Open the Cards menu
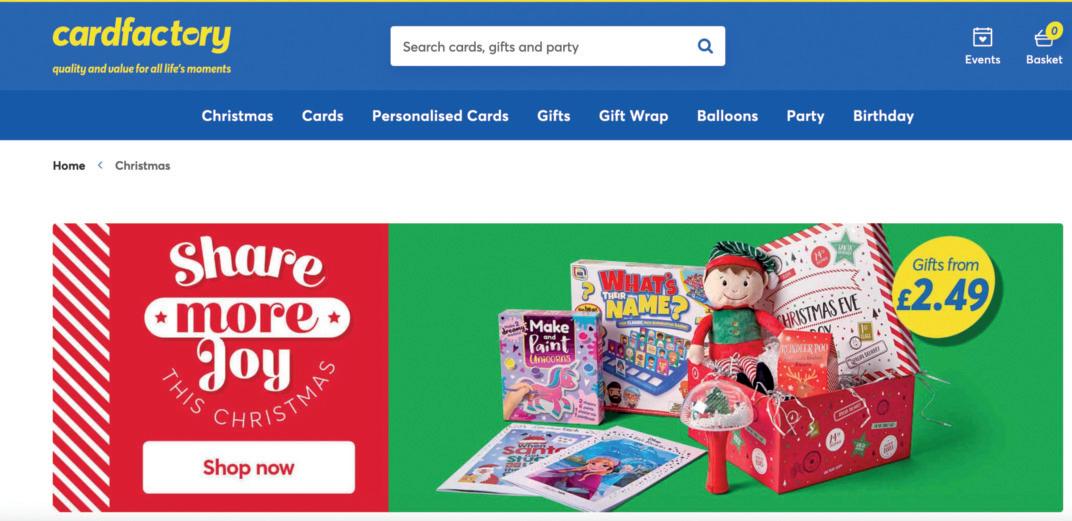This screenshot has width=1072, height=521. pyautogui.click(x=323, y=116)
